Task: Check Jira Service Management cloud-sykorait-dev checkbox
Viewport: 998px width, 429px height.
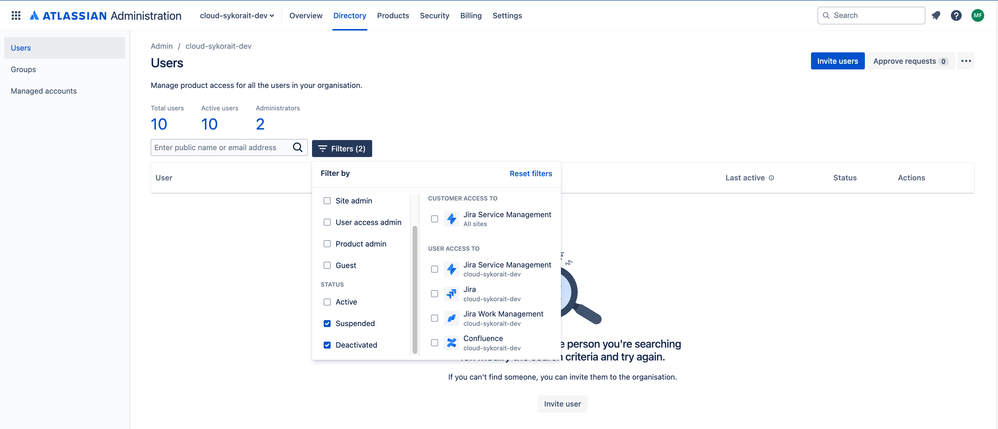Action: tap(434, 269)
